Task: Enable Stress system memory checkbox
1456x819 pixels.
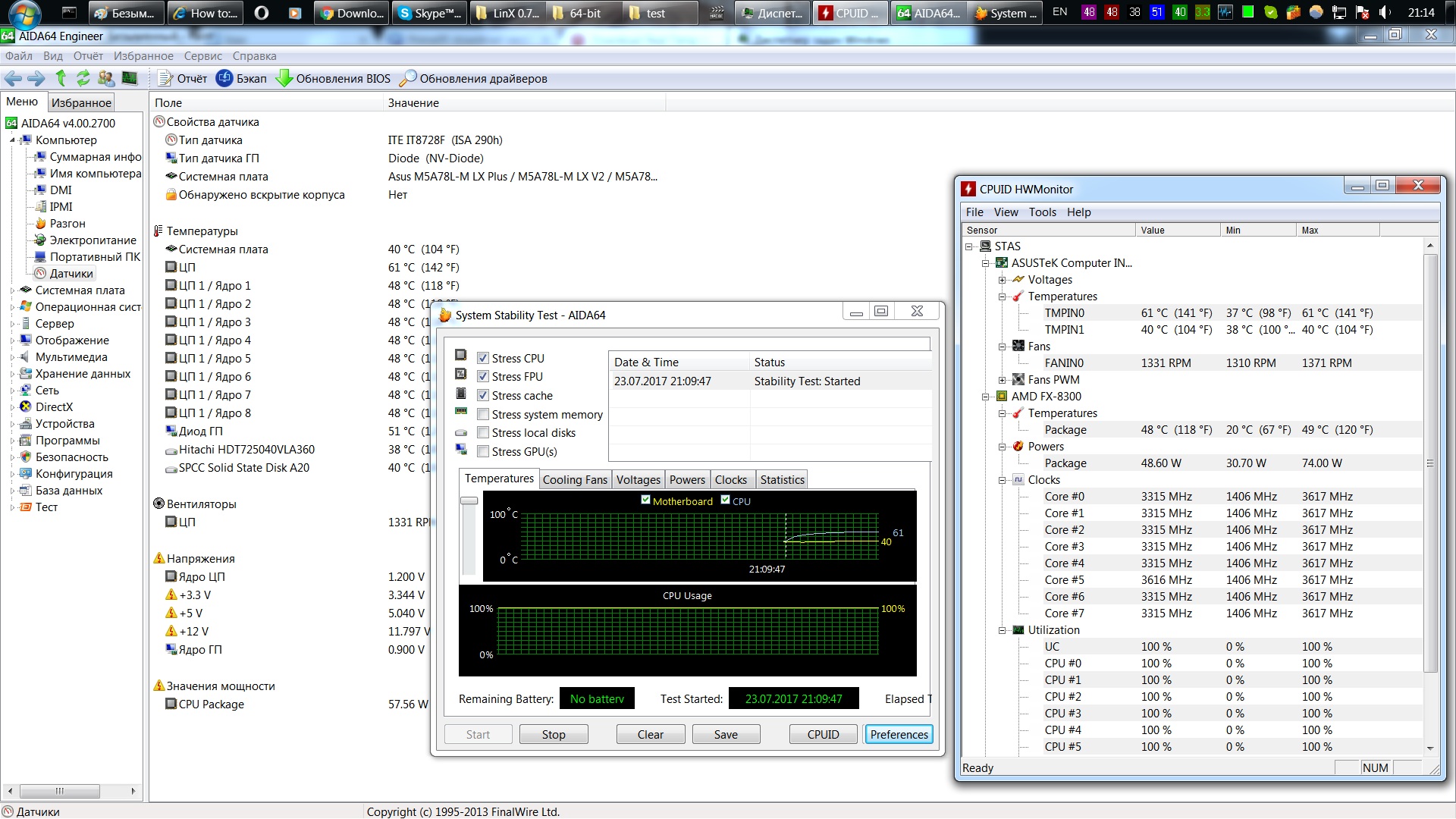Action: pos(483,414)
